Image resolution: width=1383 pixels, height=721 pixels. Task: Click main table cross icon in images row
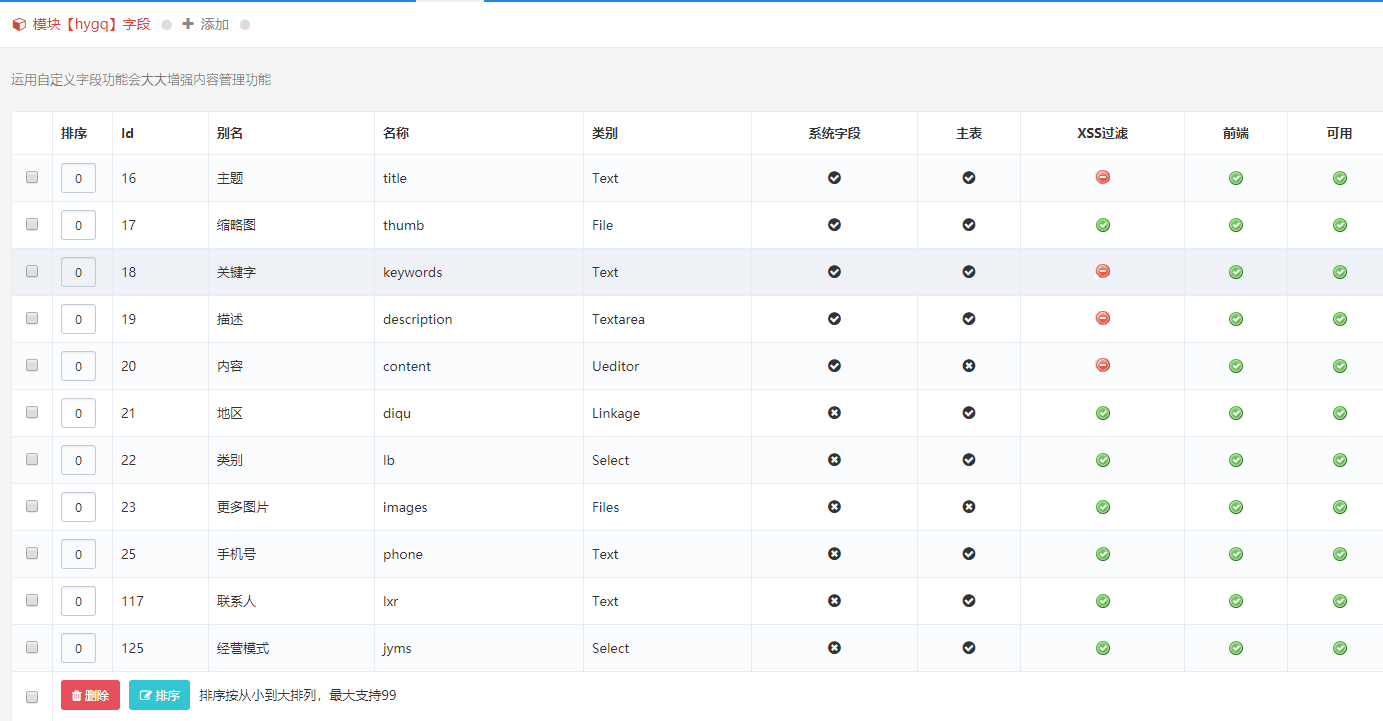[968, 506]
